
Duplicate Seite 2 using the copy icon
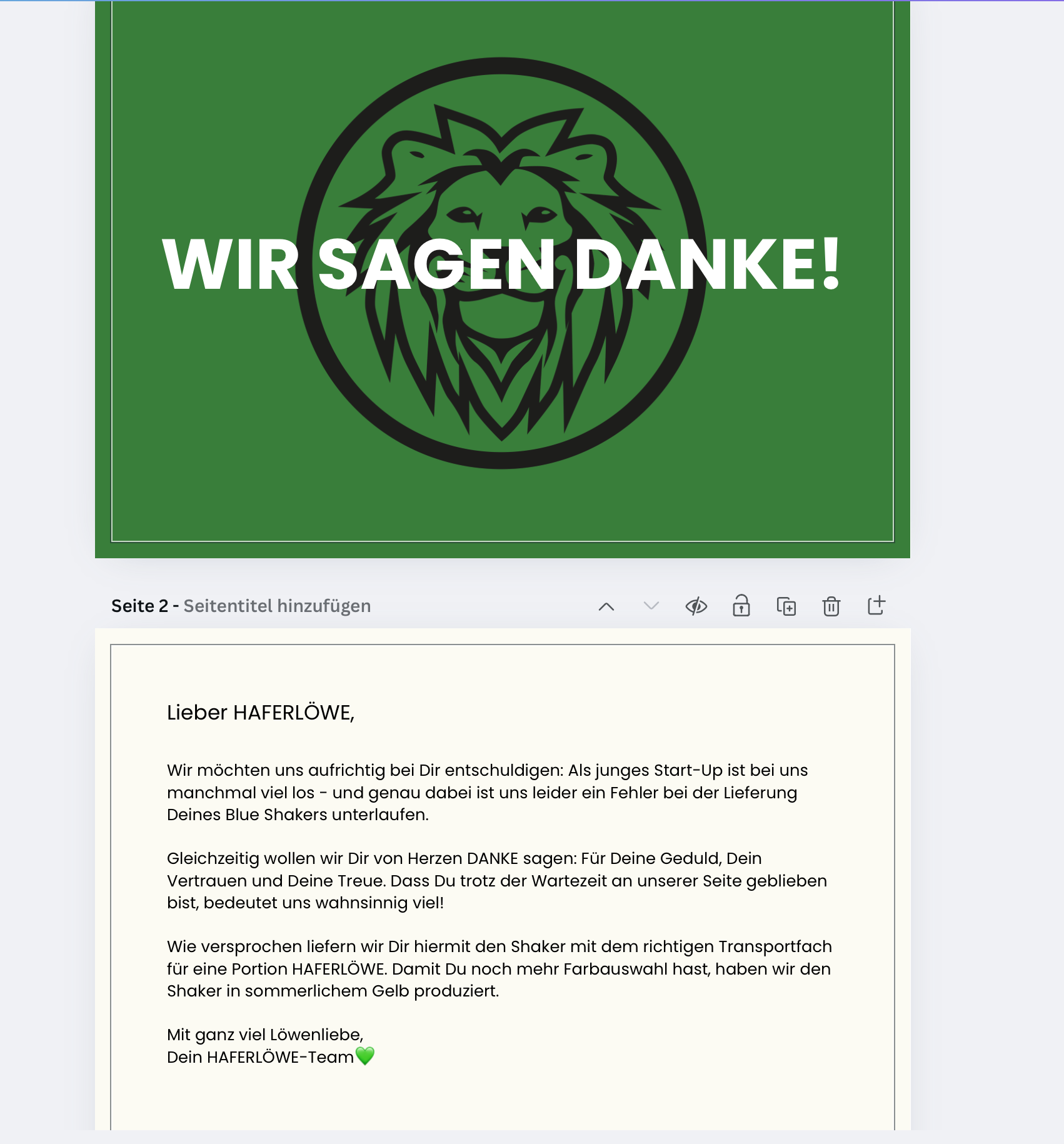pos(786,606)
